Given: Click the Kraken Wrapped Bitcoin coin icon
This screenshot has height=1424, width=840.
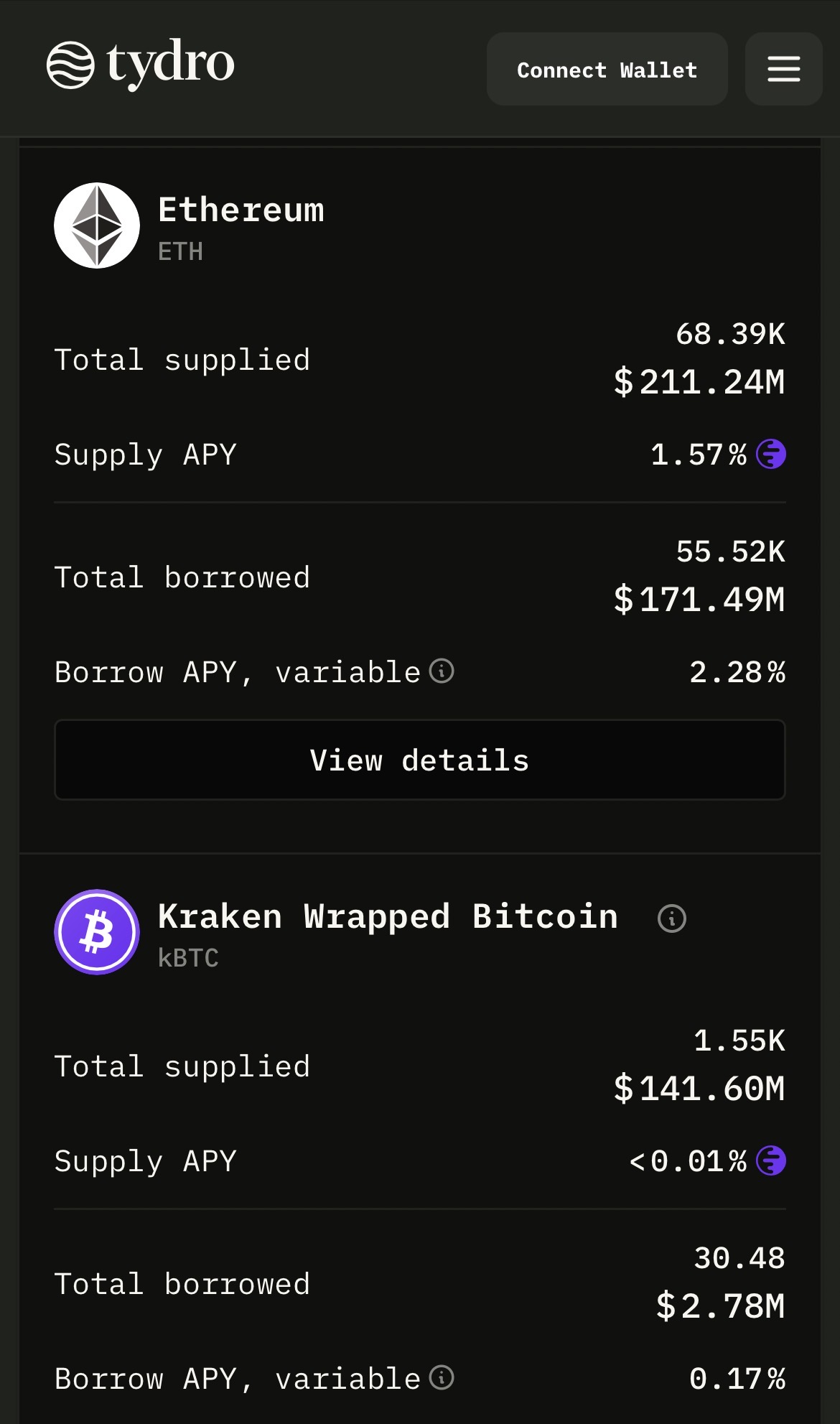Looking at the screenshot, I should tap(97, 932).
